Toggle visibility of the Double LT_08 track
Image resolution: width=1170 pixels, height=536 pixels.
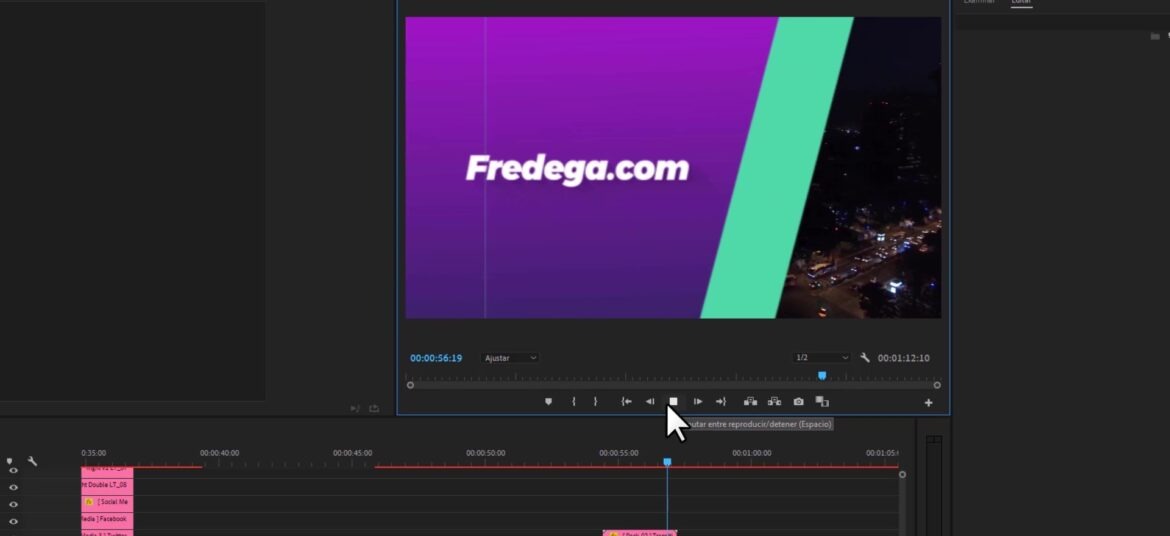coord(13,487)
